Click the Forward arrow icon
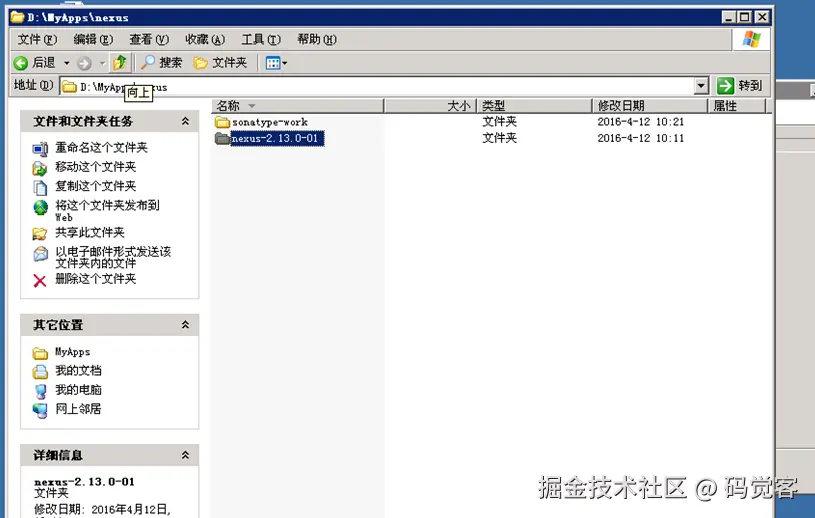The image size is (815, 518). click(x=84, y=63)
